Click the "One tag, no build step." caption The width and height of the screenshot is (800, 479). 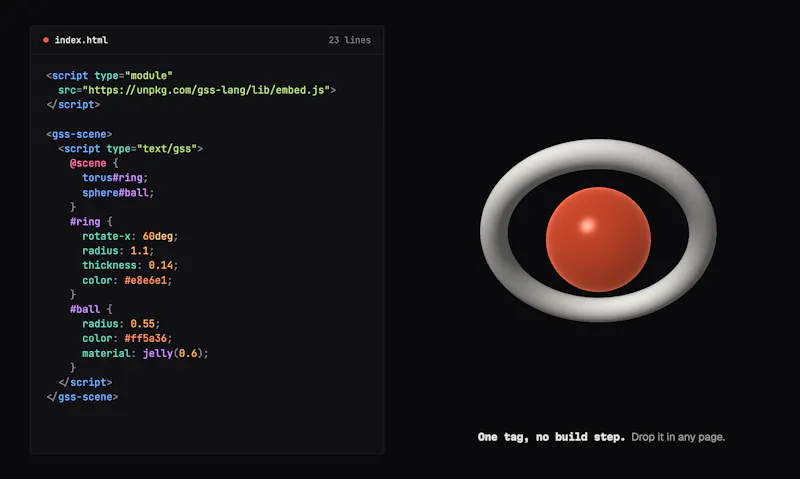tap(551, 437)
